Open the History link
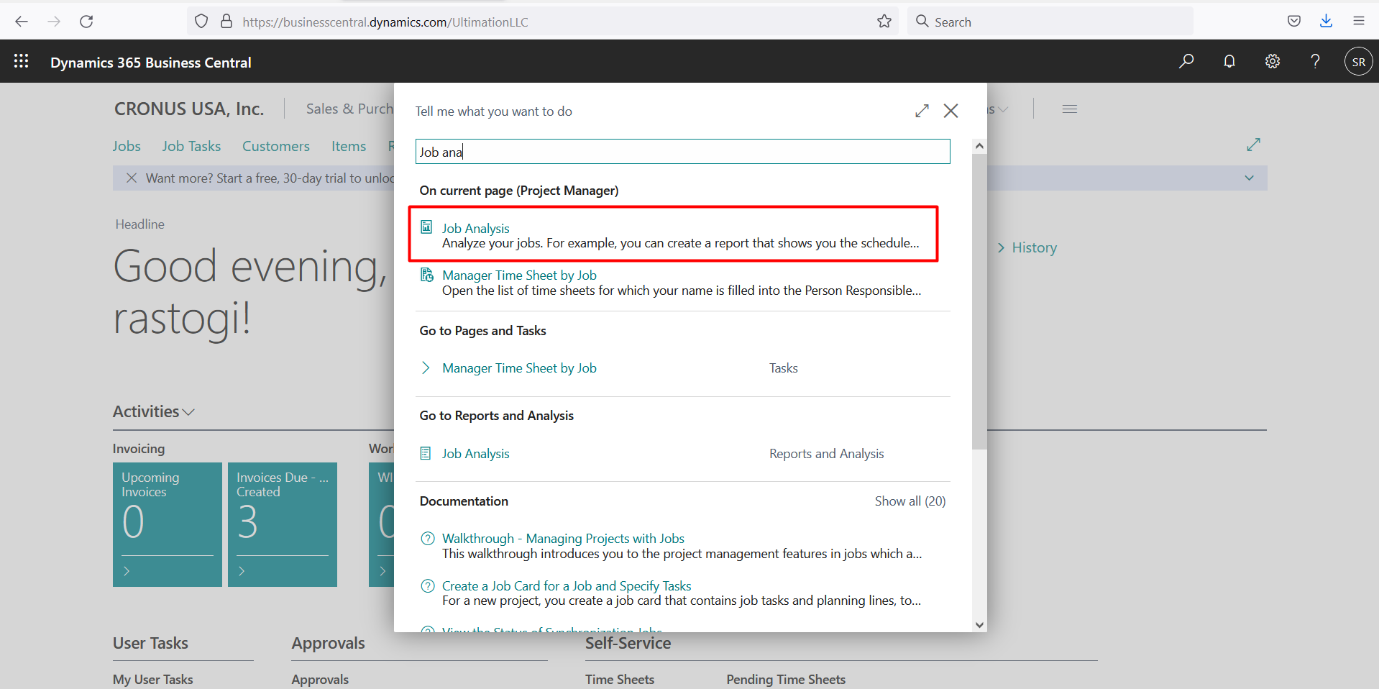The height and width of the screenshot is (689, 1379). (x=1034, y=247)
